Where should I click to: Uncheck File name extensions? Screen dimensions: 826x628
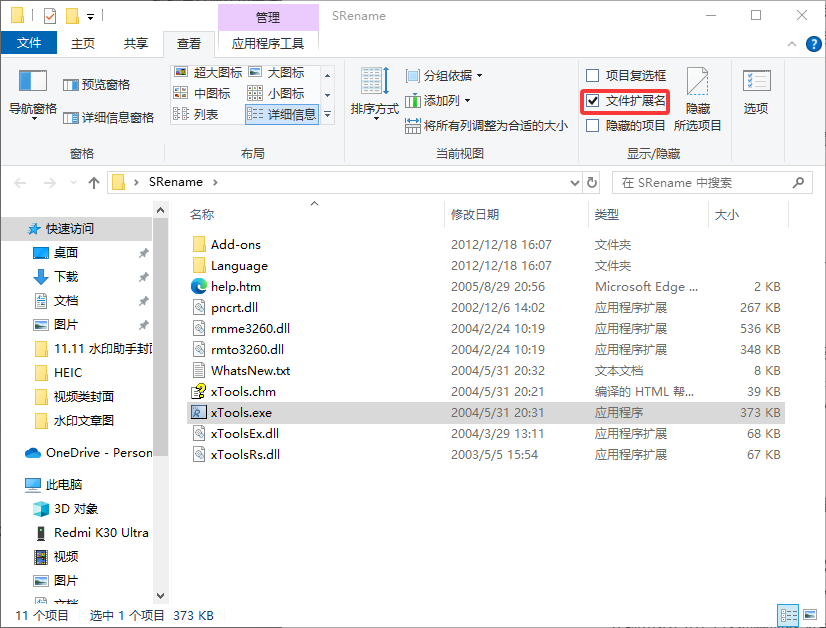point(592,100)
